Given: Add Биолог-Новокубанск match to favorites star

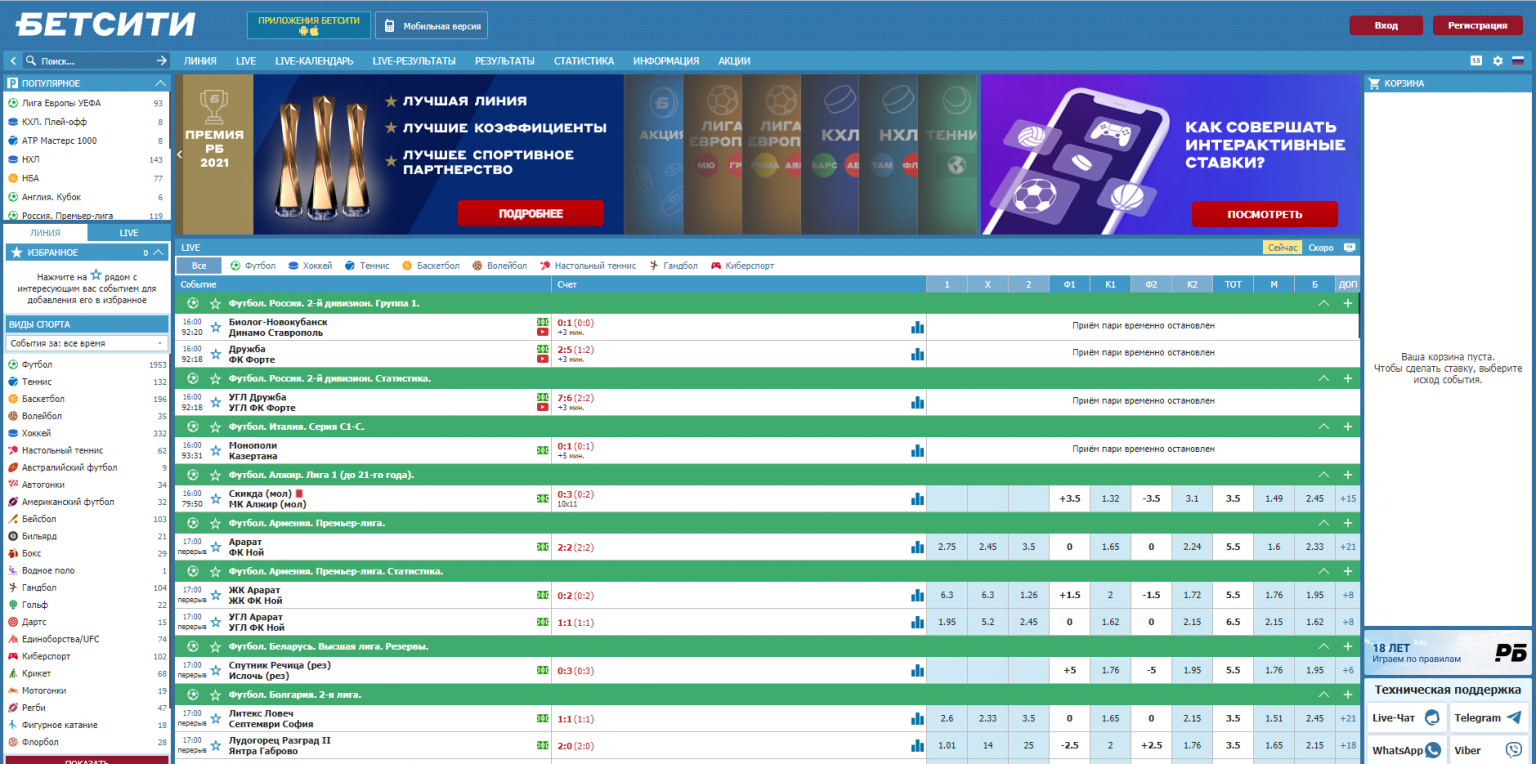Looking at the screenshot, I should pos(216,327).
